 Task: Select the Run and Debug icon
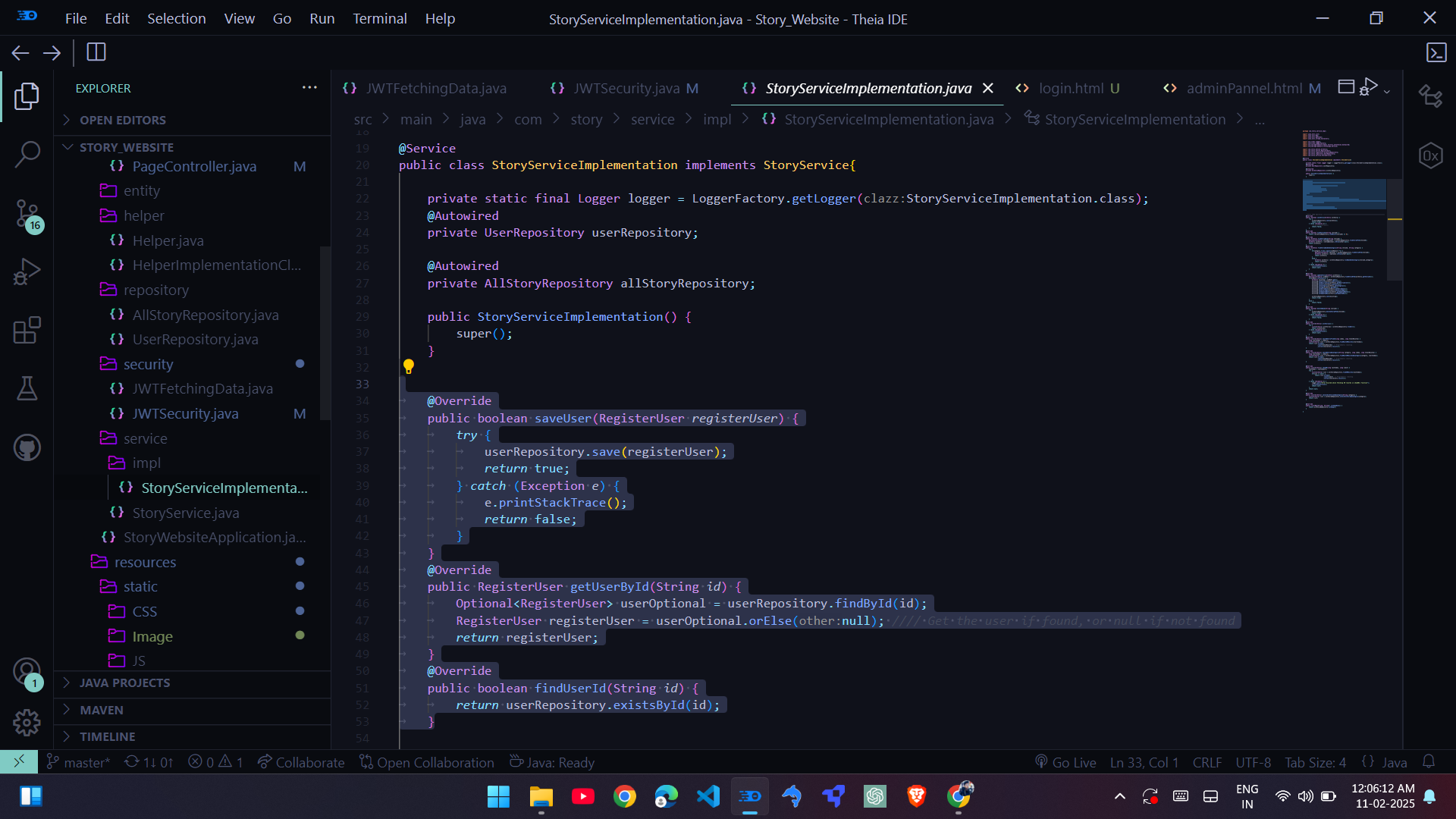27,271
